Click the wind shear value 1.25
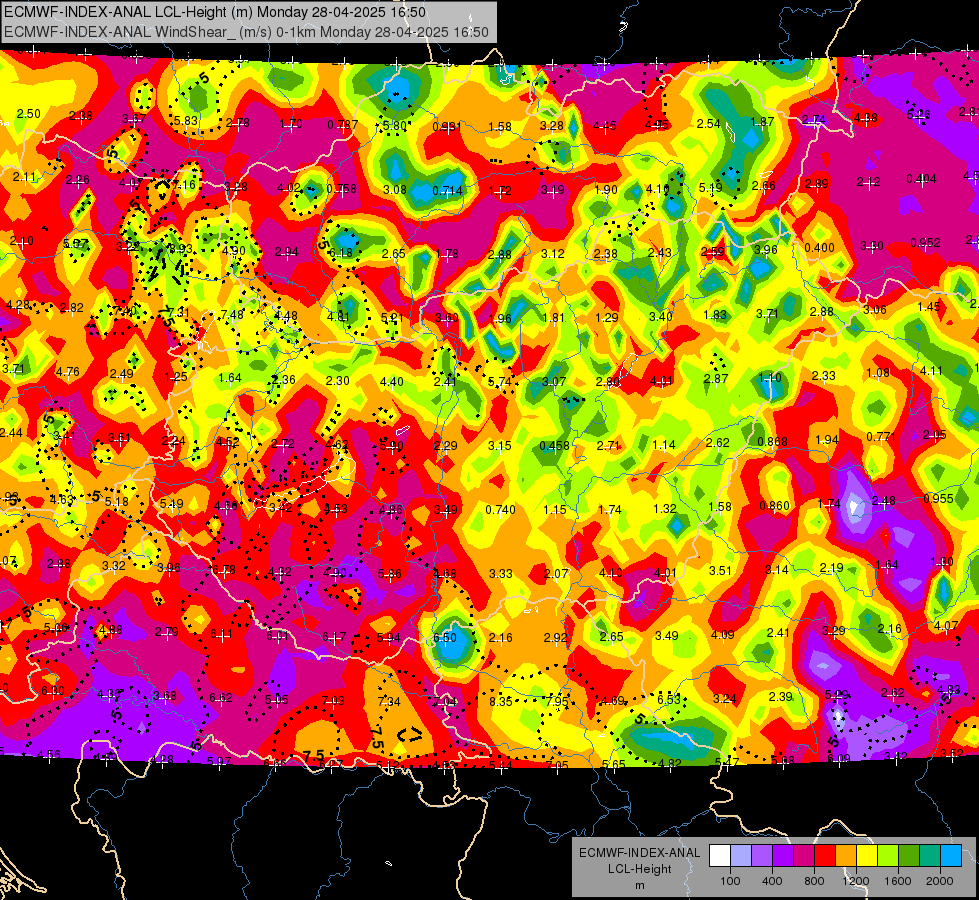 click(175, 377)
